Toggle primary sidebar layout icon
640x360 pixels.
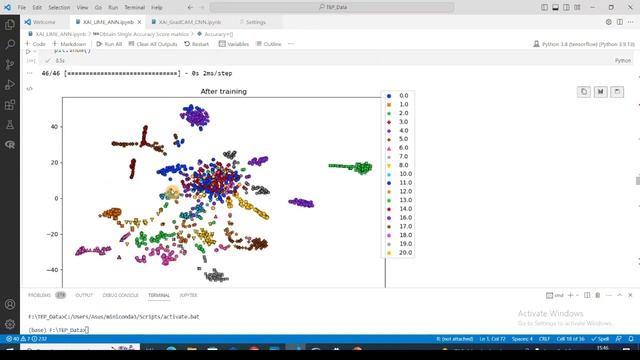pos(544,7)
